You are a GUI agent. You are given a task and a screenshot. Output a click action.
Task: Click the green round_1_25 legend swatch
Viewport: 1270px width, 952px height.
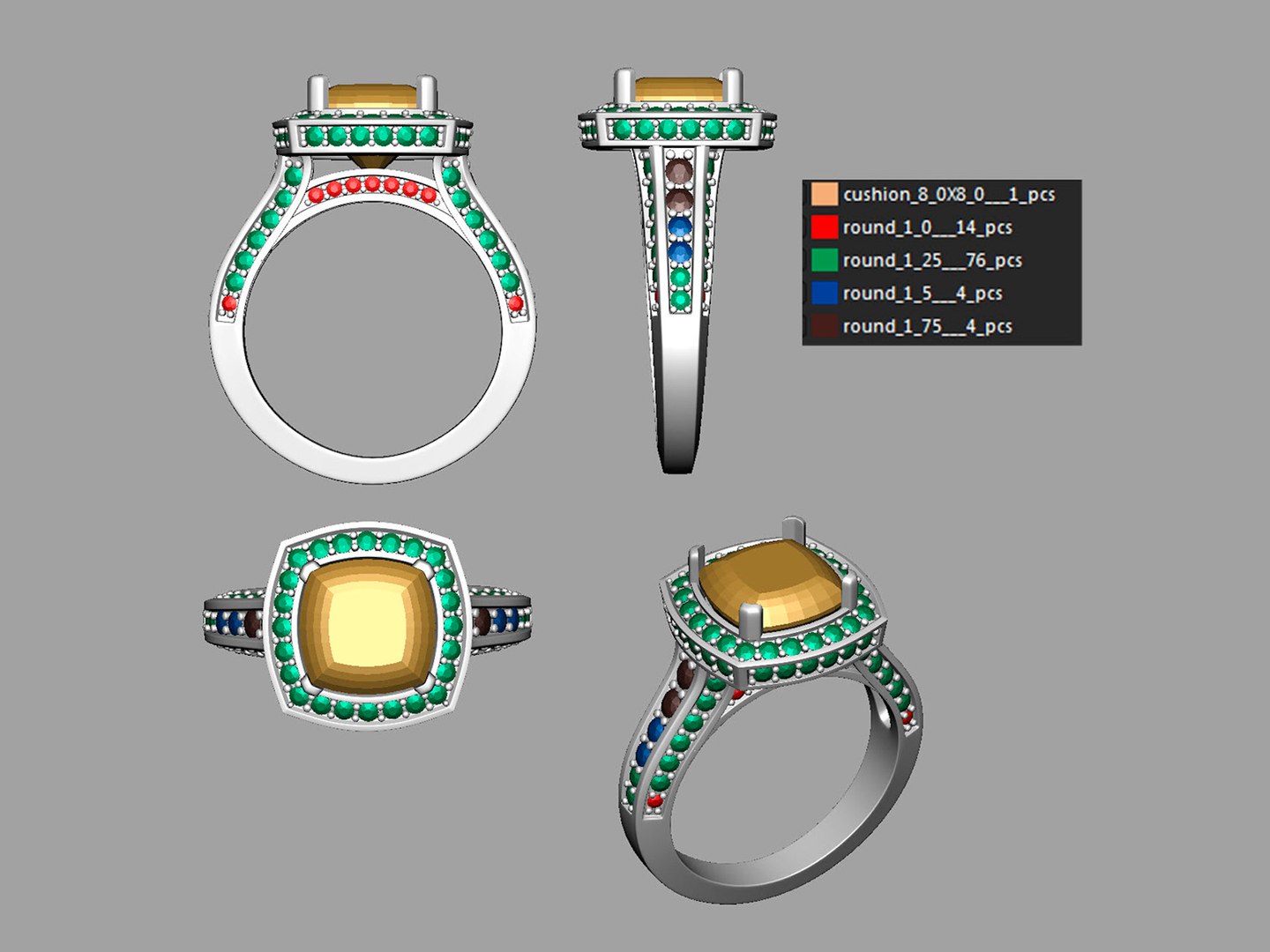click(823, 260)
